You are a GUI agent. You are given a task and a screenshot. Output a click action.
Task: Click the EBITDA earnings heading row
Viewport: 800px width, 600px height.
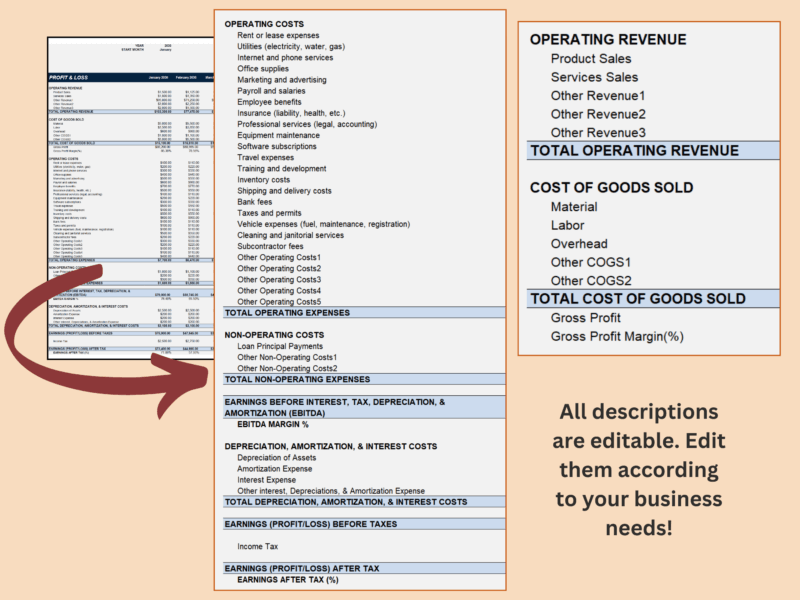(364, 407)
